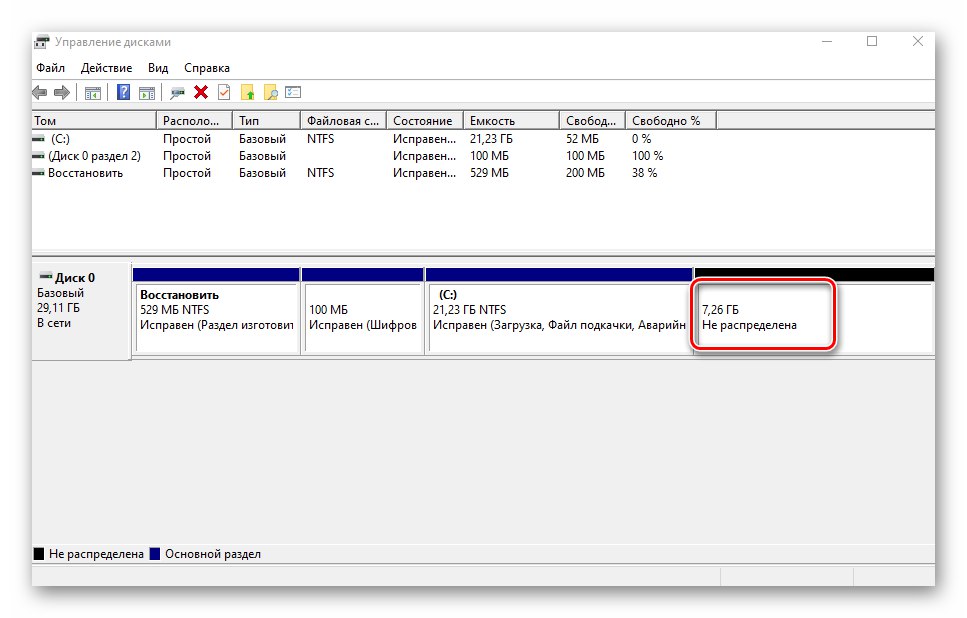The image size is (967, 618).
Task: Click the folder with magnifier icon
Action: pyautogui.click(x=270, y=93)
